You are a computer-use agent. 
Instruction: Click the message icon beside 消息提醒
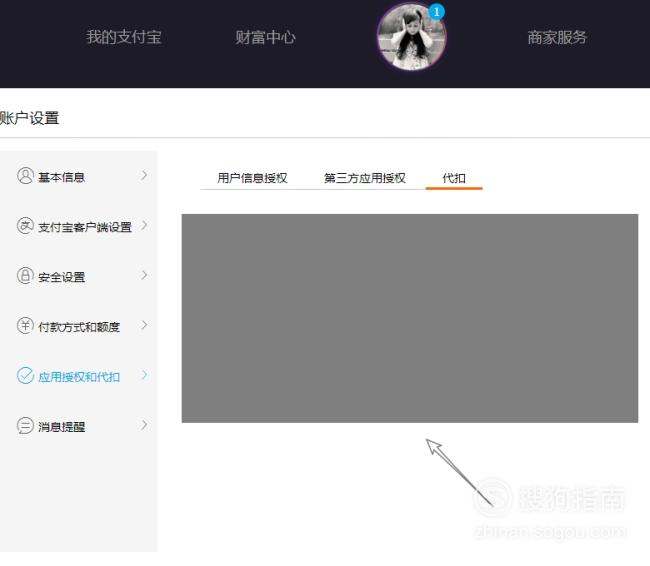point(25,425)
